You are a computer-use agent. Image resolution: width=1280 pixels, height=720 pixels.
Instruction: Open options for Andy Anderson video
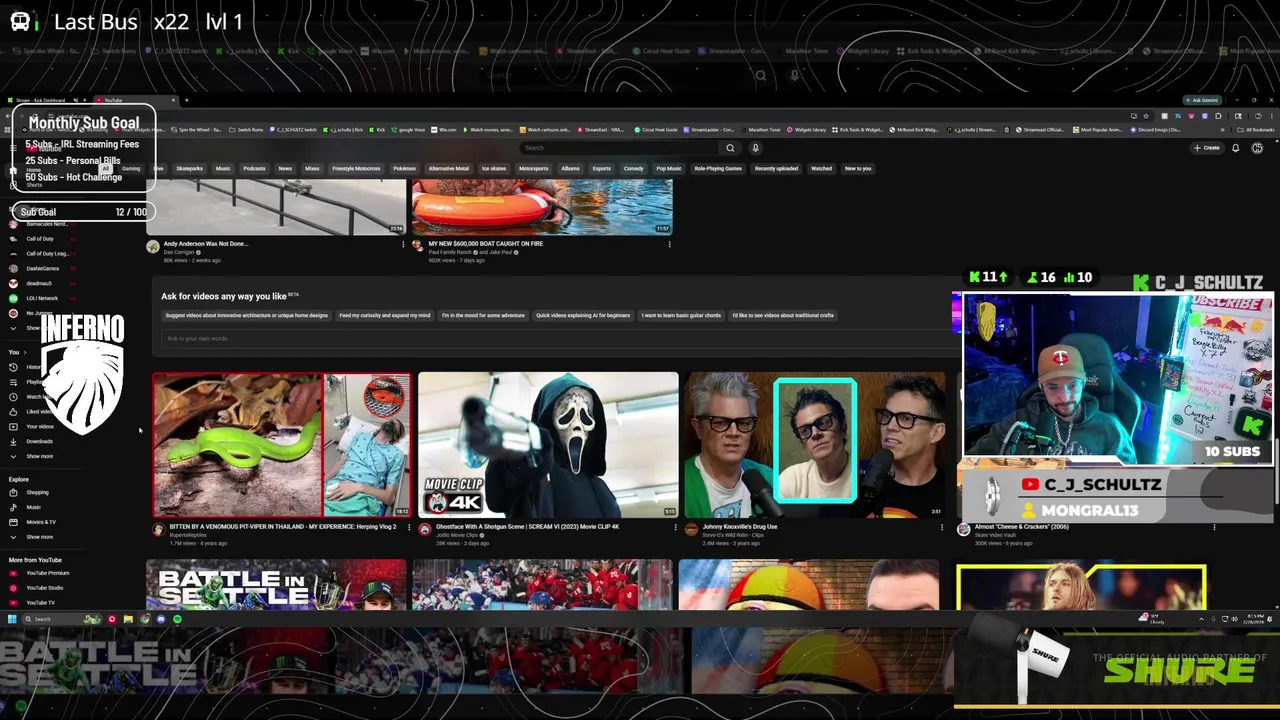coord(403,244)
